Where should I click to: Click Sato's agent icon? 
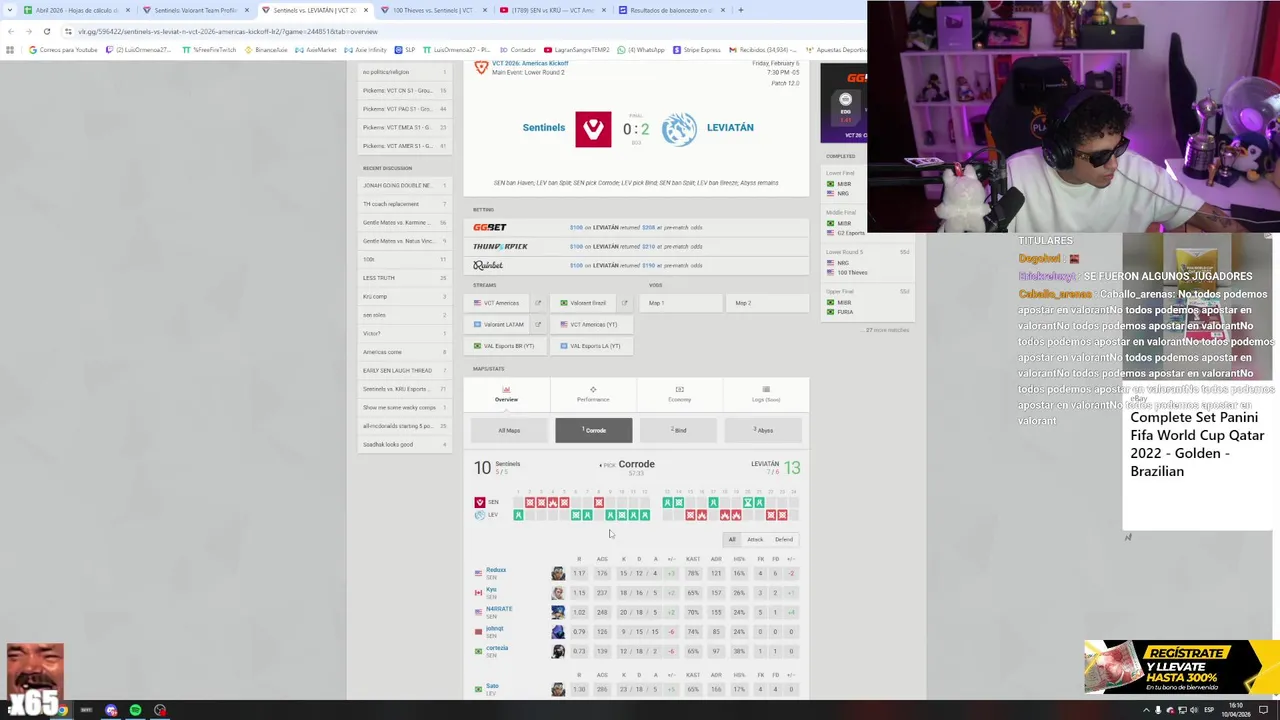tap(558, 689)
